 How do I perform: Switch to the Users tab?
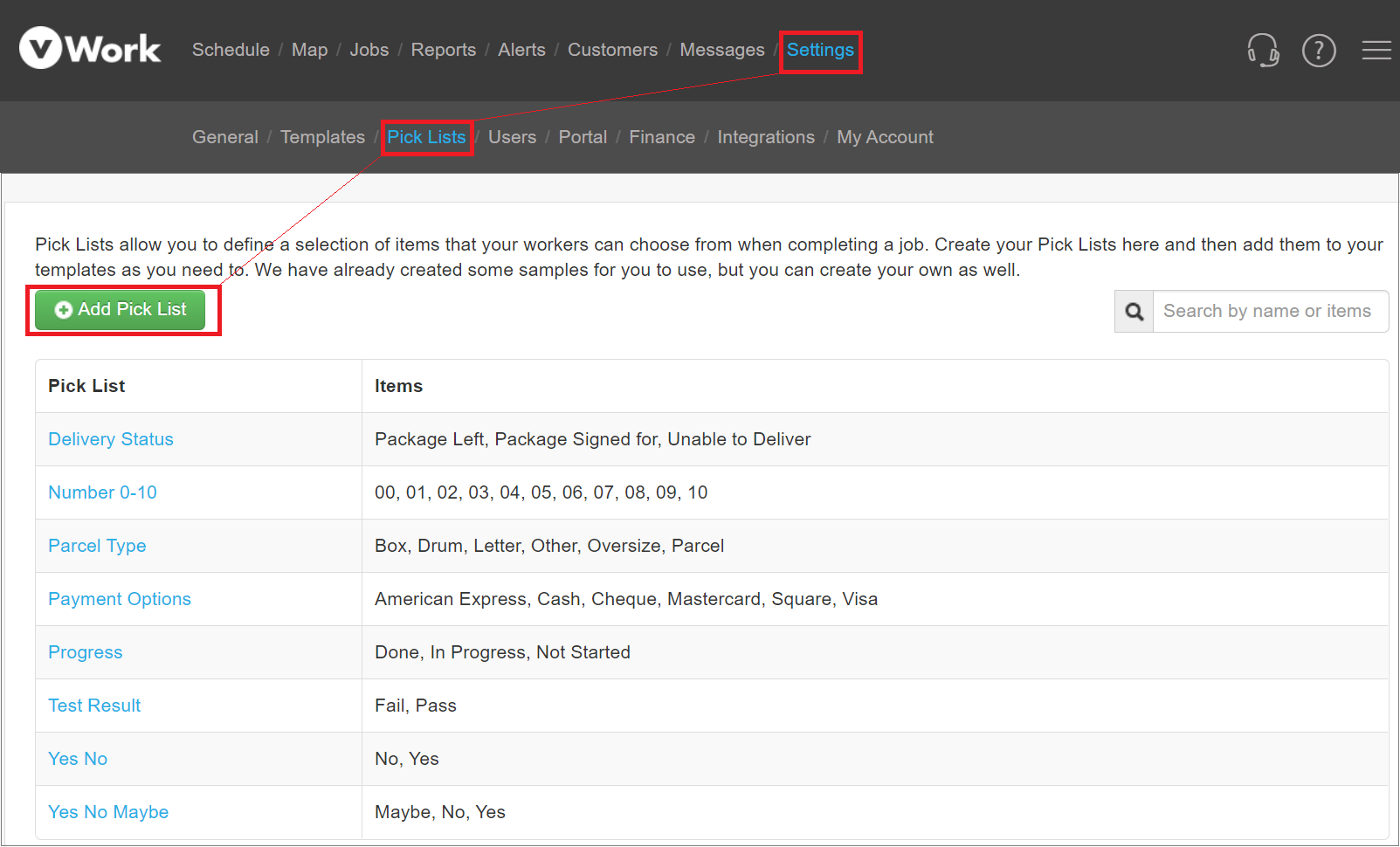point(512,137)
